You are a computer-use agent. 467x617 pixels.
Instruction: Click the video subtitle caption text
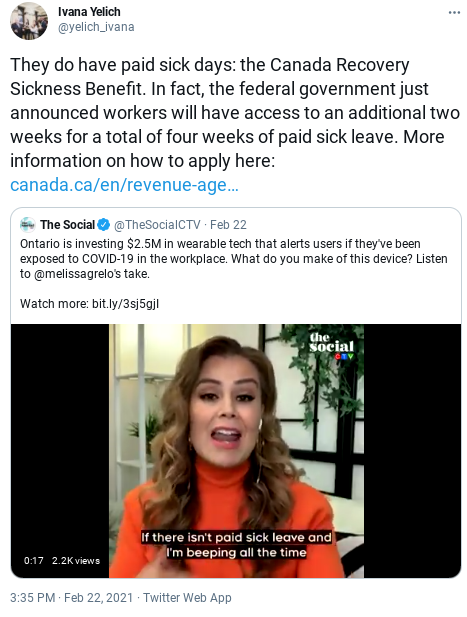tap(236, 545)
